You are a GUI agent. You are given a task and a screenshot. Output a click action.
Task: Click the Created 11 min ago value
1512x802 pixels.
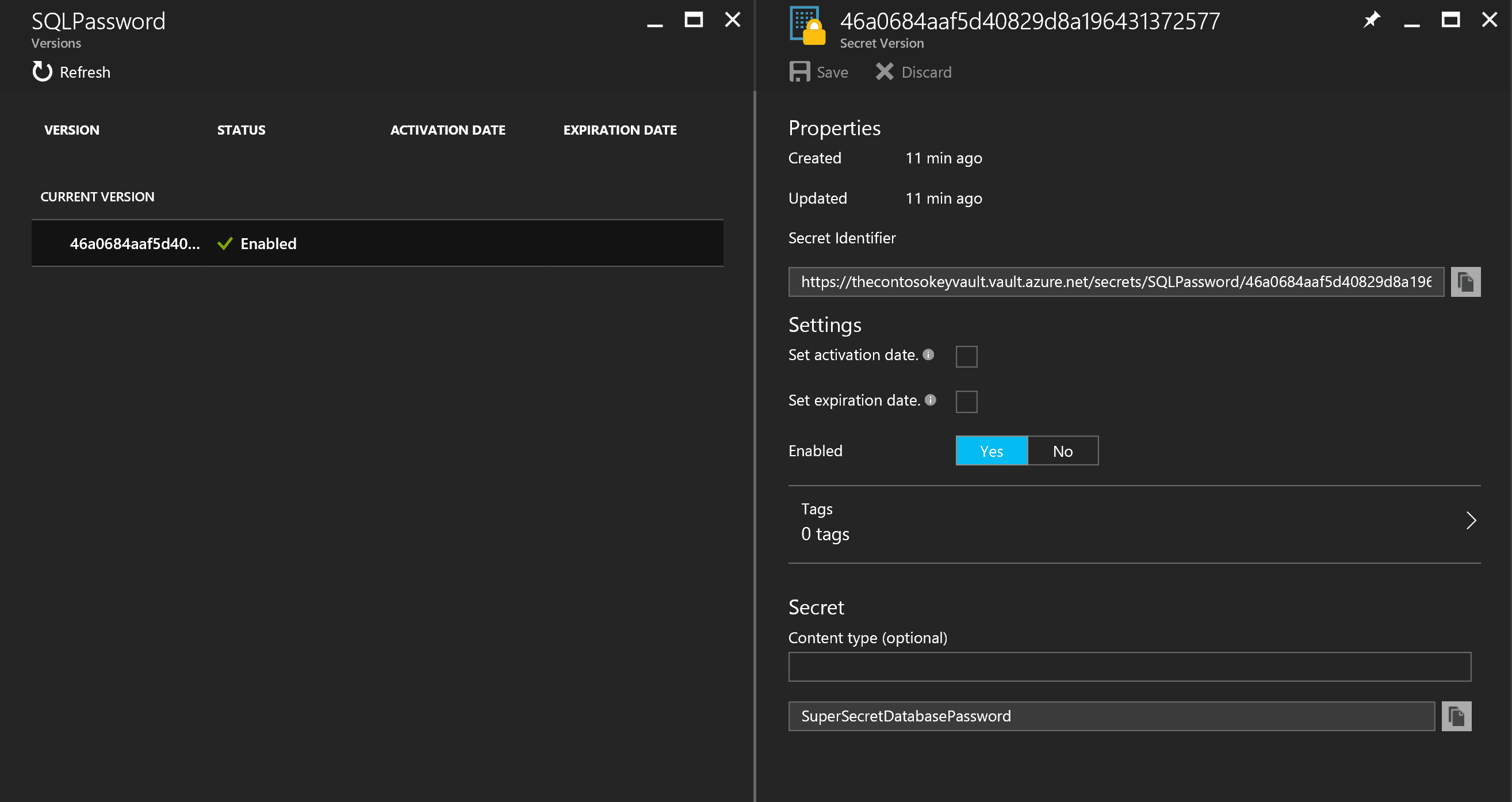(x=944, y=158)
